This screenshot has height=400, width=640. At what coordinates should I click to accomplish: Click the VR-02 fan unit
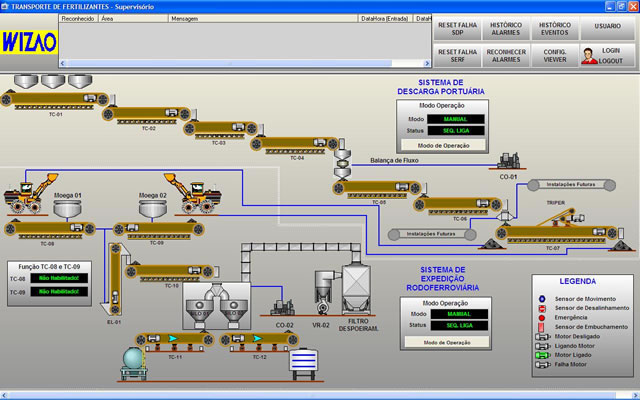[323, 293]
